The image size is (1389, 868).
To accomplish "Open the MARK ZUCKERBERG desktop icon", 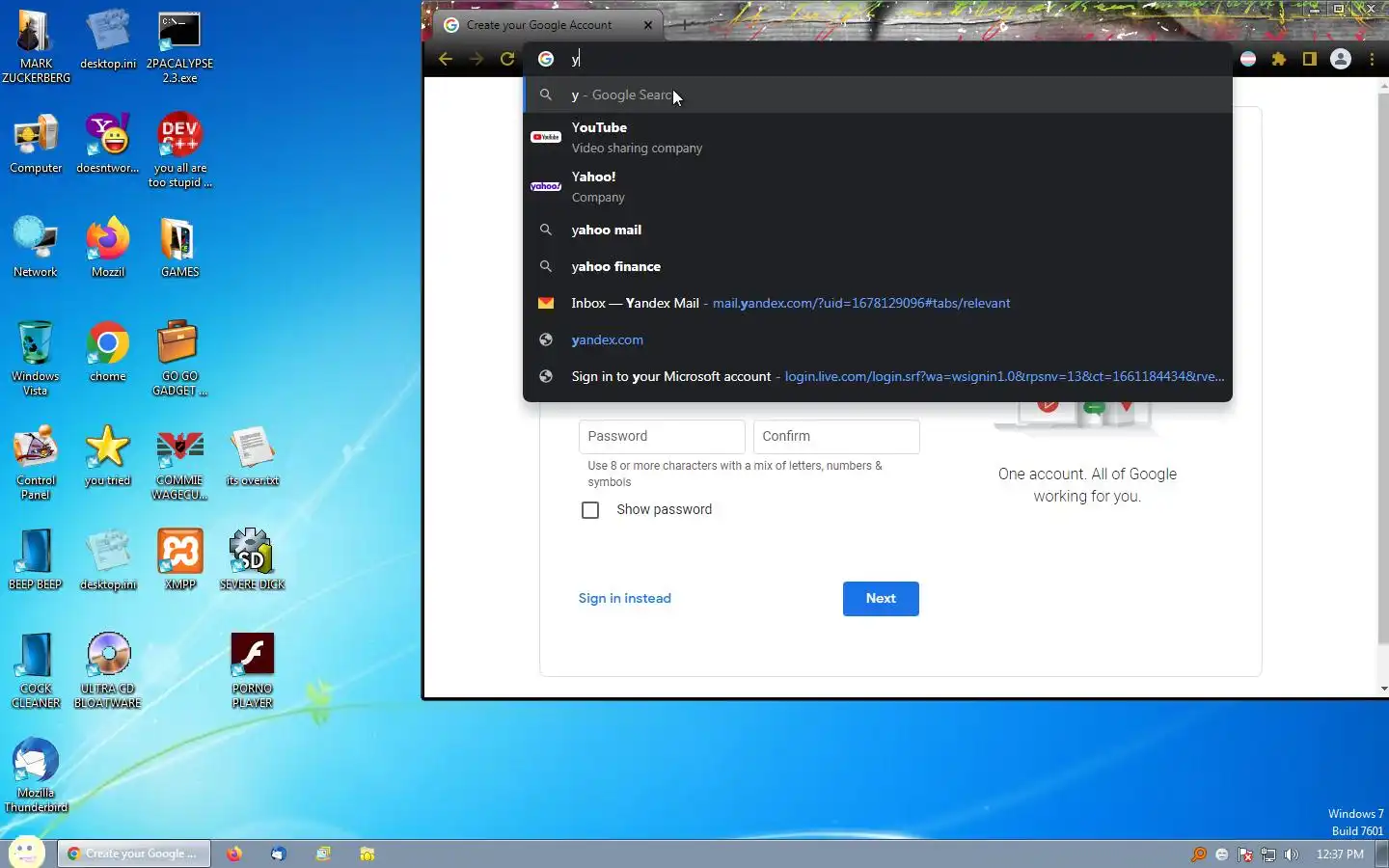I will 36,47.
